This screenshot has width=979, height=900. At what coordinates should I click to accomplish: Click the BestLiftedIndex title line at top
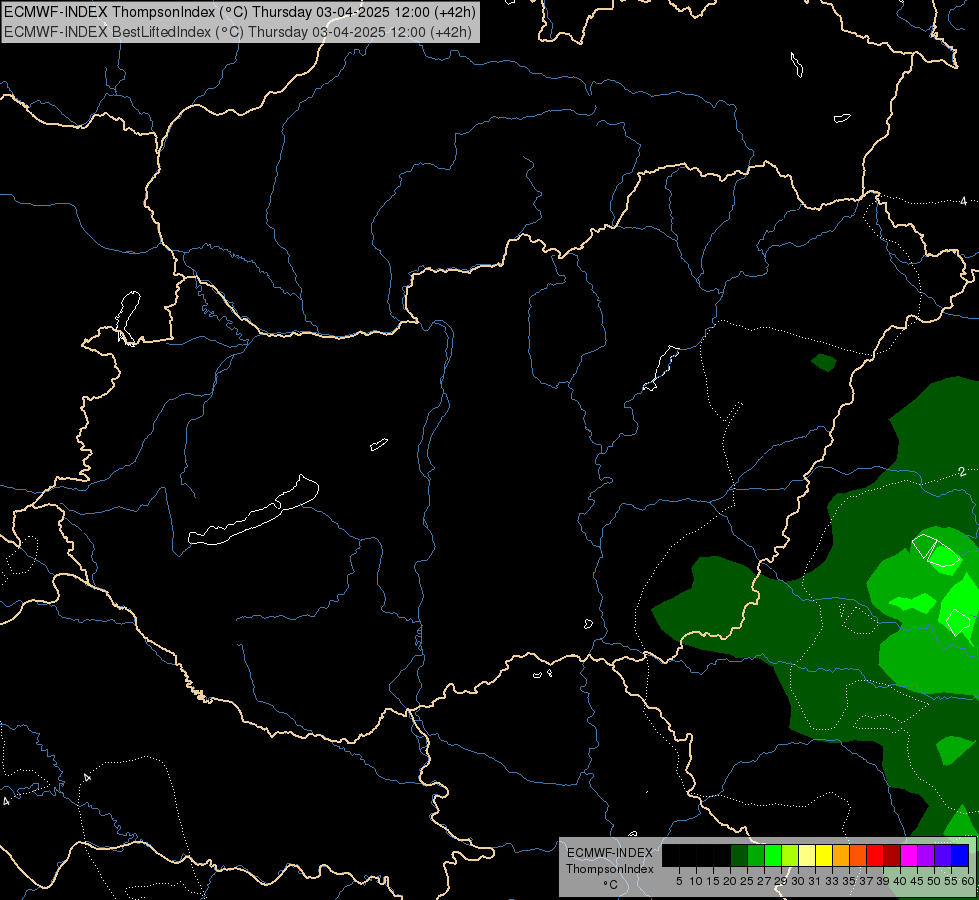tap(238, 32)
